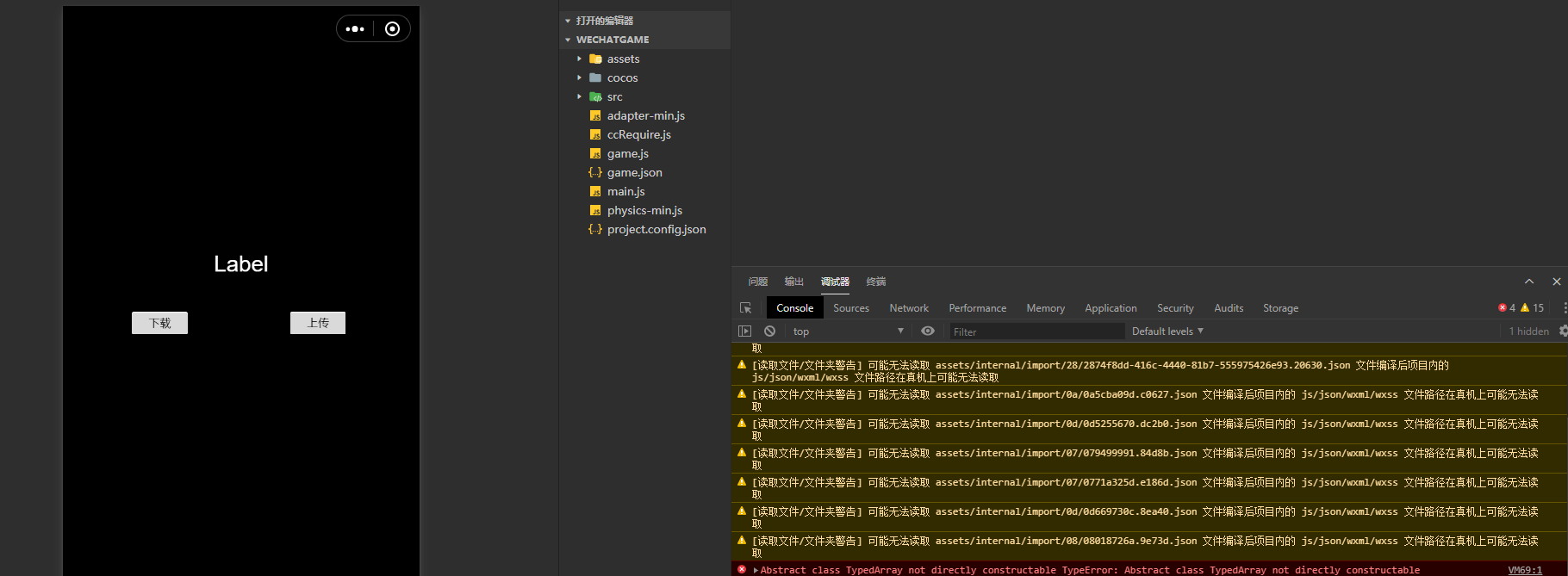
Task: Open the top context selector dropdown
Action: point(848,331)
